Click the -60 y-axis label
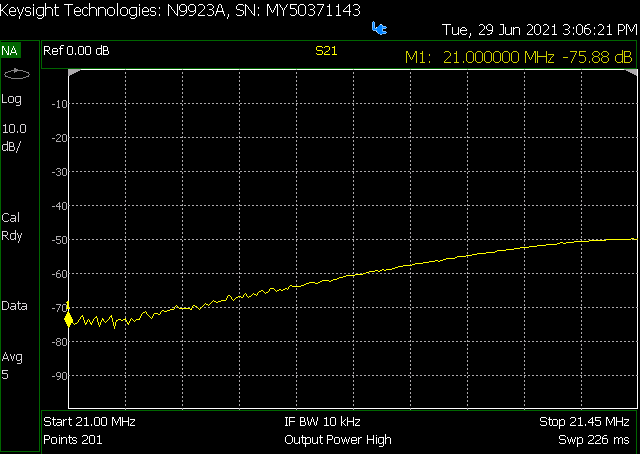The height and width of the screenshot is (454, 640). 59,274
